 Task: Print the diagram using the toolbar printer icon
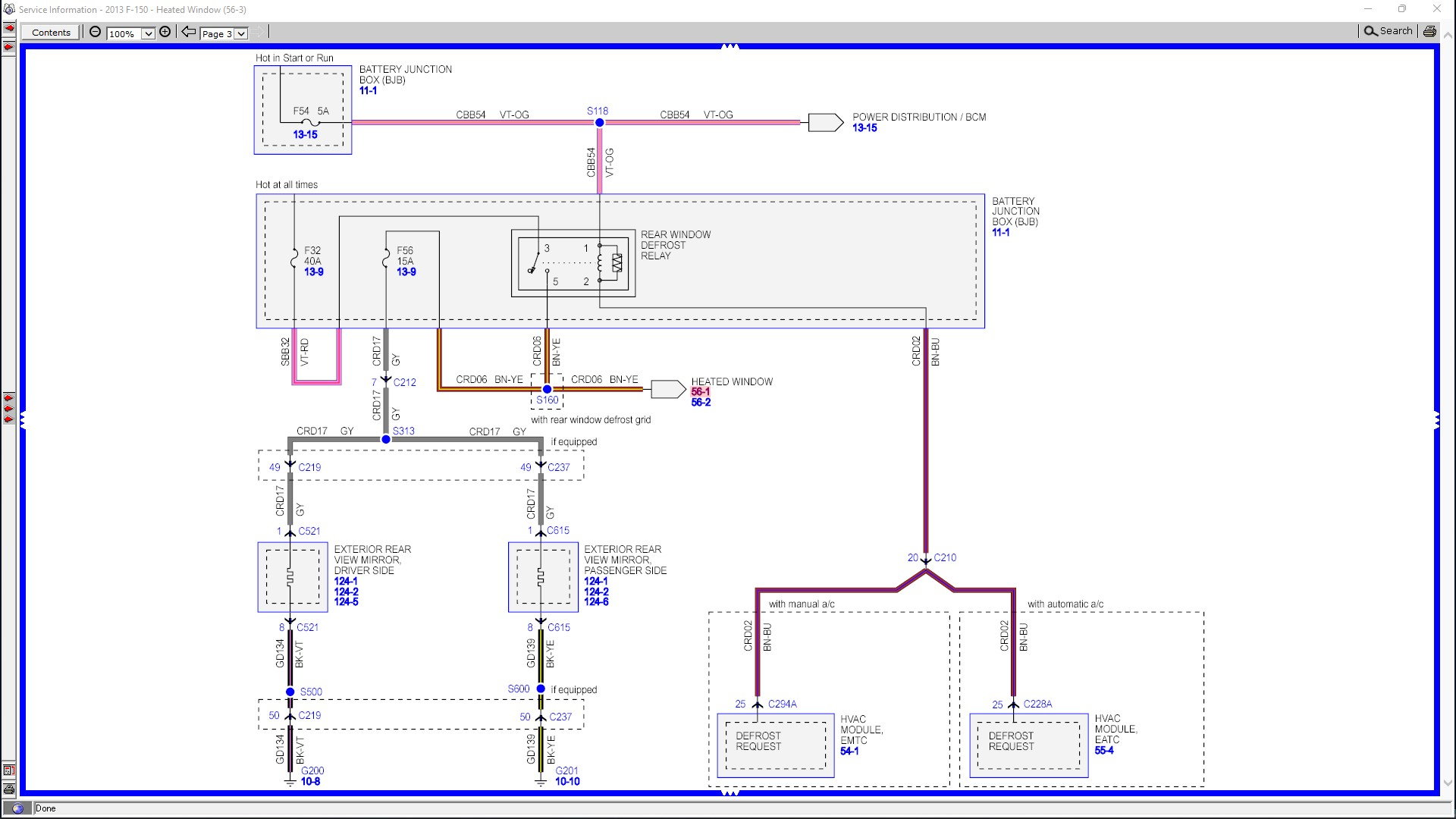click(1429, 31)
